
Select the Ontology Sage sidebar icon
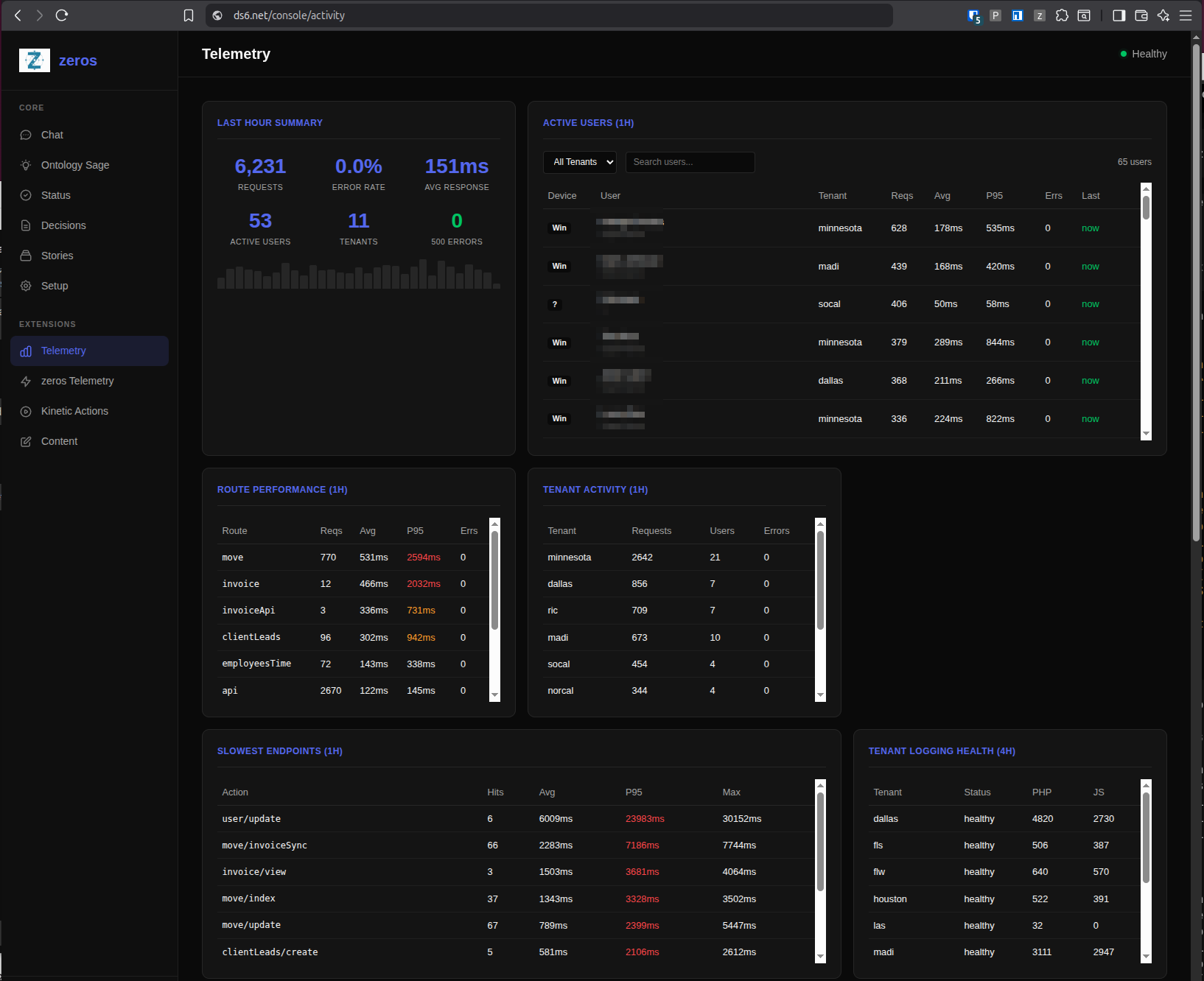(x=26, y=165)
